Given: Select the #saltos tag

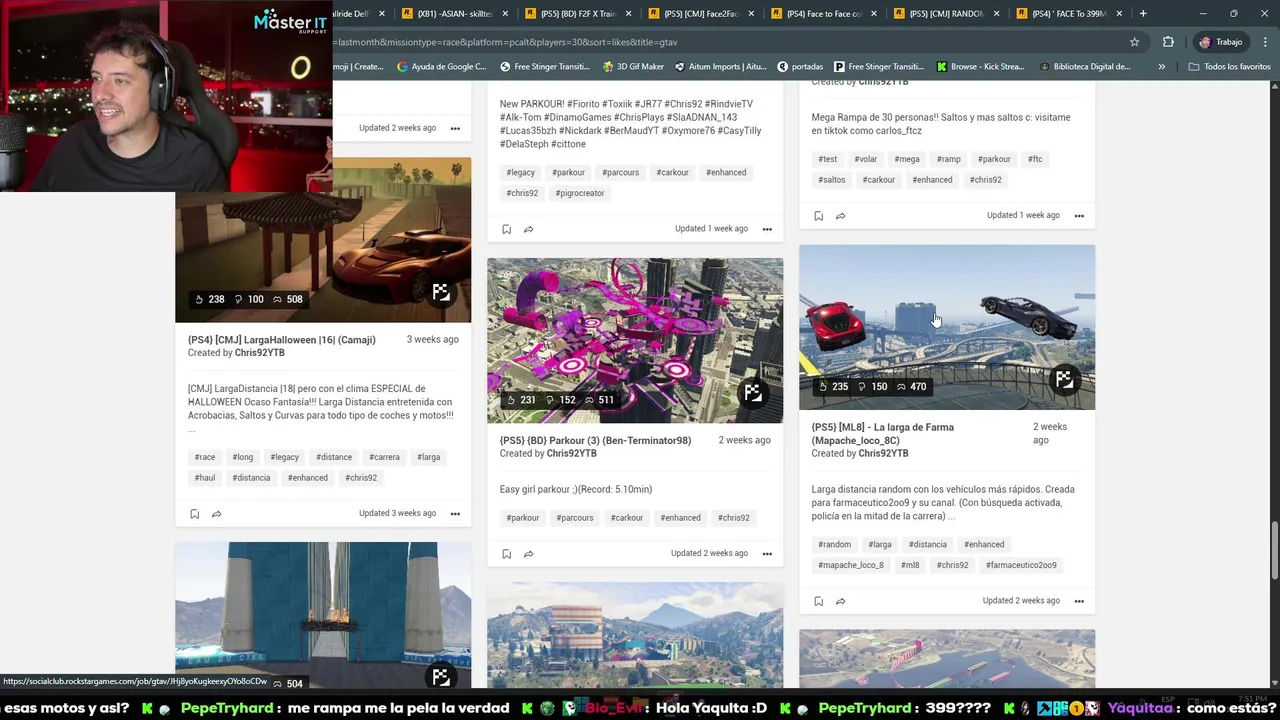Looking at the screenshot, I should 832,180.
